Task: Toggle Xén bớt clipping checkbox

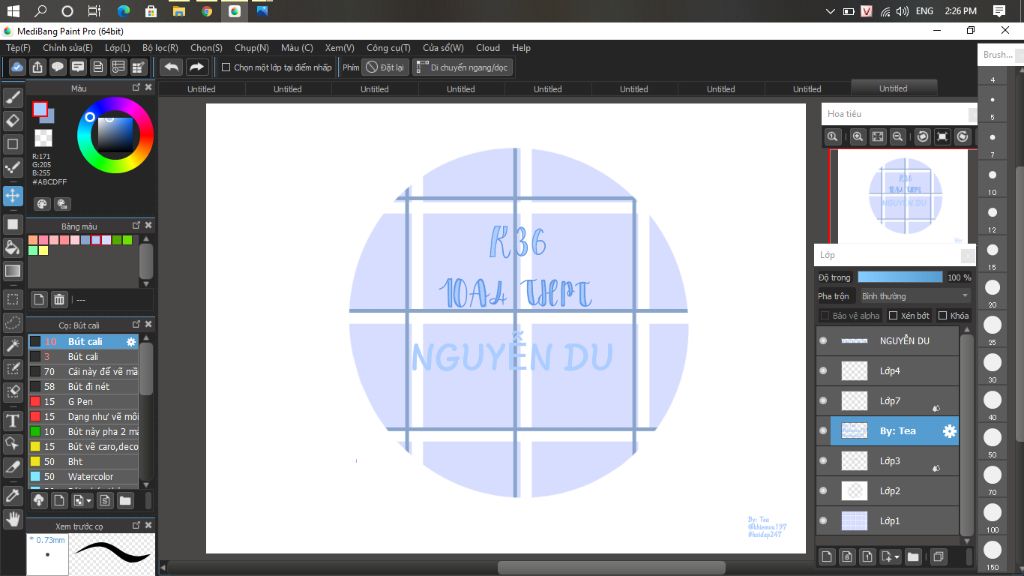Action: 893,315
